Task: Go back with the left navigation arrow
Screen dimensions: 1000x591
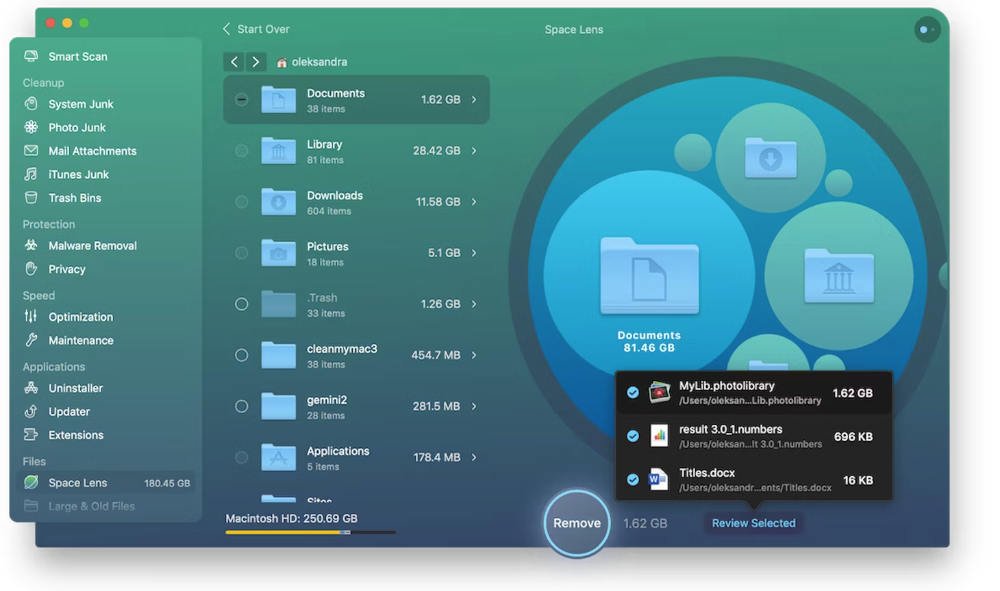Action: [x=234, y=62]
